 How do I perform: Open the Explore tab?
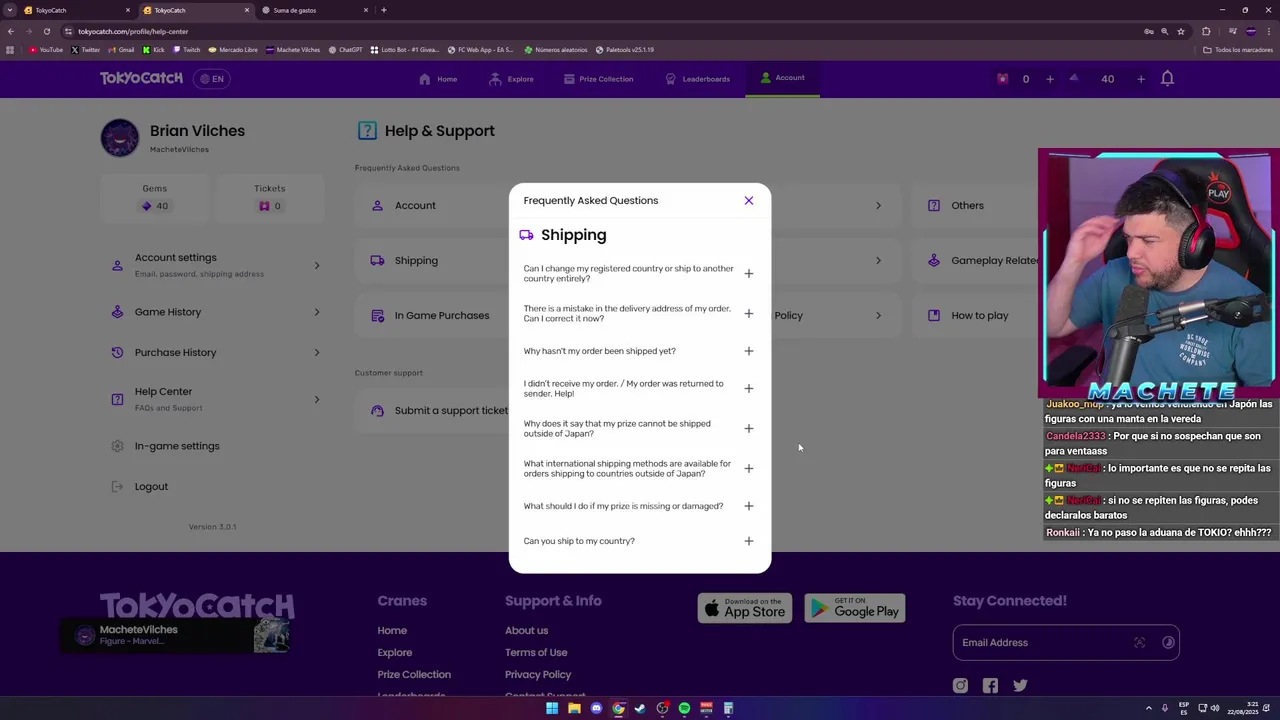tap(510, 79)
